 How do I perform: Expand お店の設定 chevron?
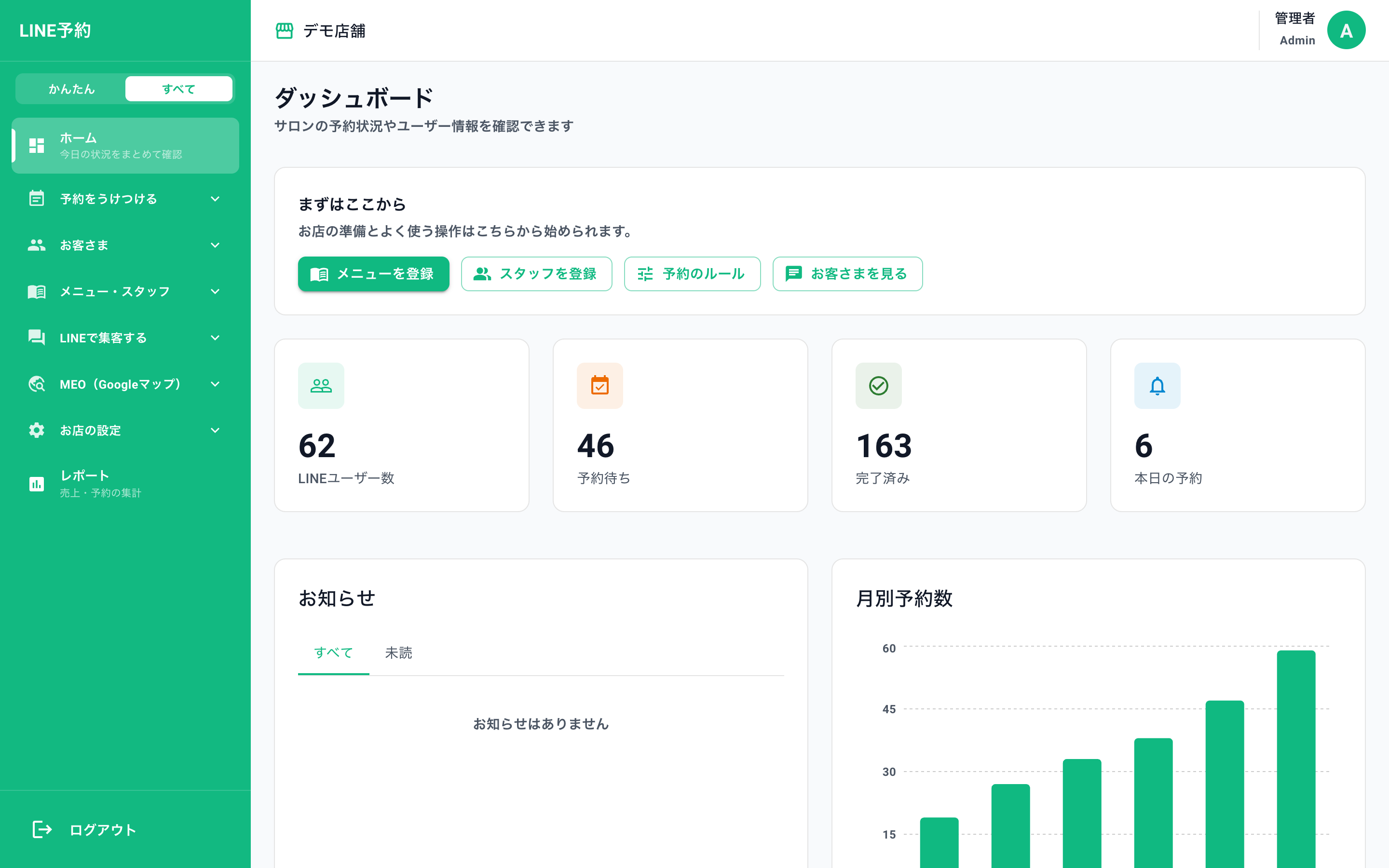(215, 431)
